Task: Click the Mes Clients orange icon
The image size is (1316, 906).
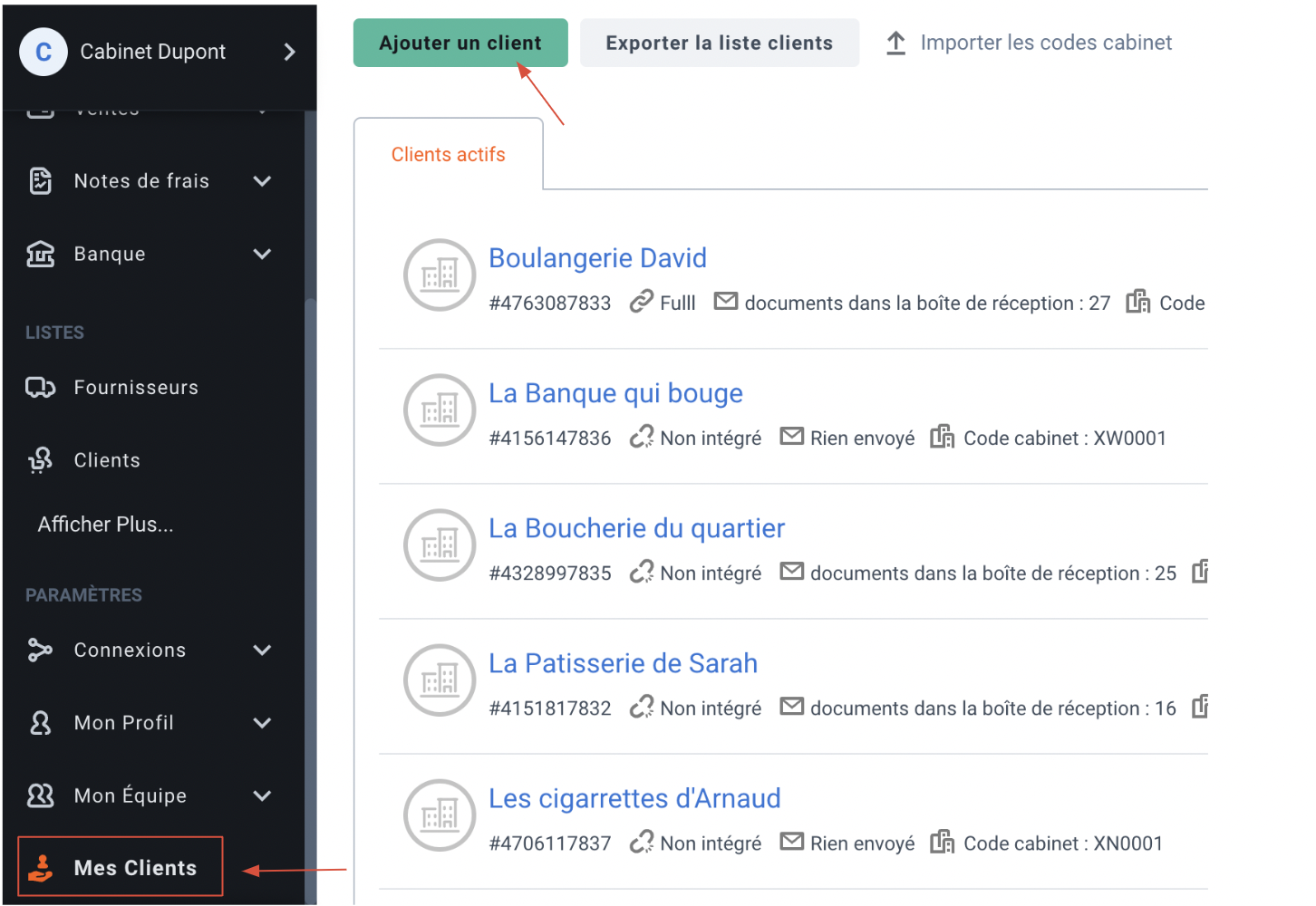Action: pos(41,868)
